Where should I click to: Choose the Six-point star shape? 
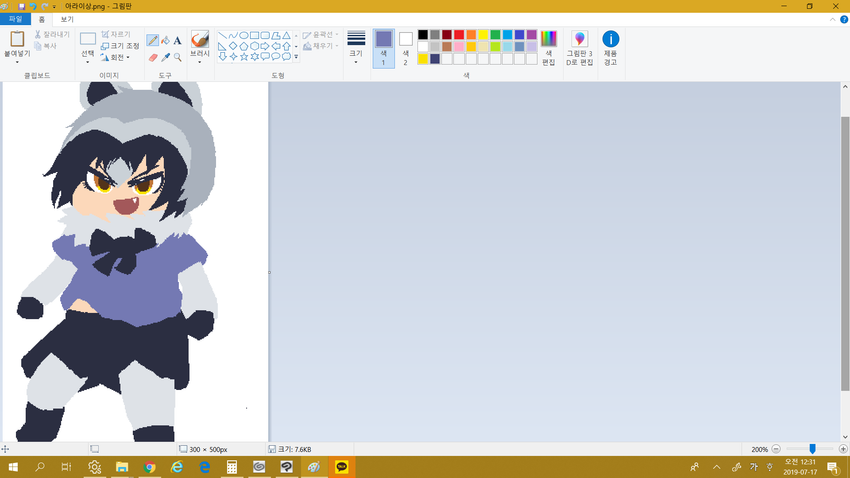click(254, 56)
